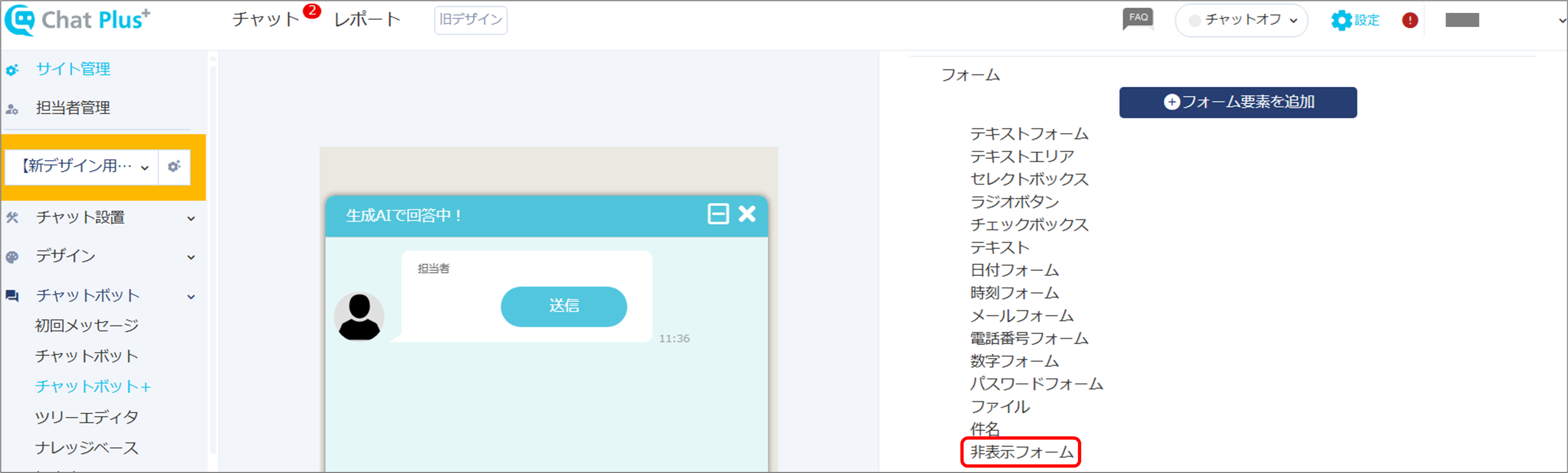
Task: Go to サイト管理
Action: pos(73,69)
